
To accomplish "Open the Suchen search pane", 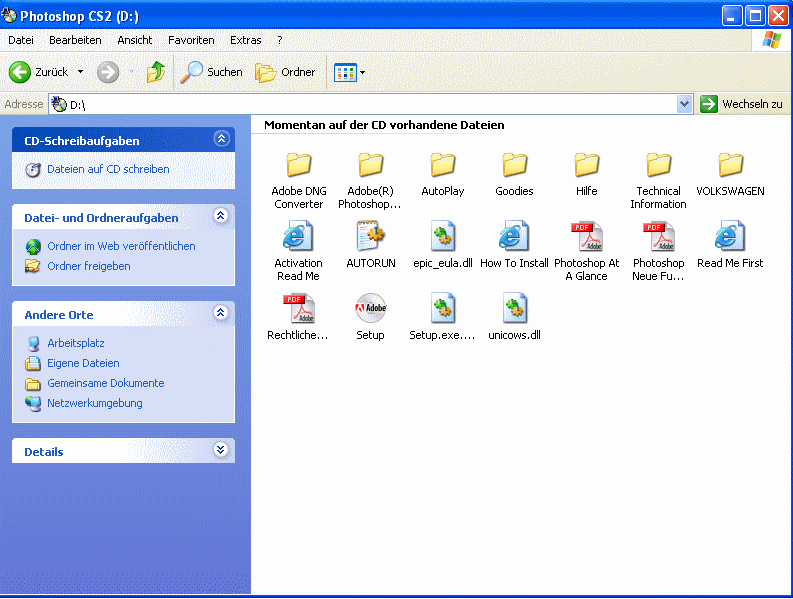I will (211, 72).
